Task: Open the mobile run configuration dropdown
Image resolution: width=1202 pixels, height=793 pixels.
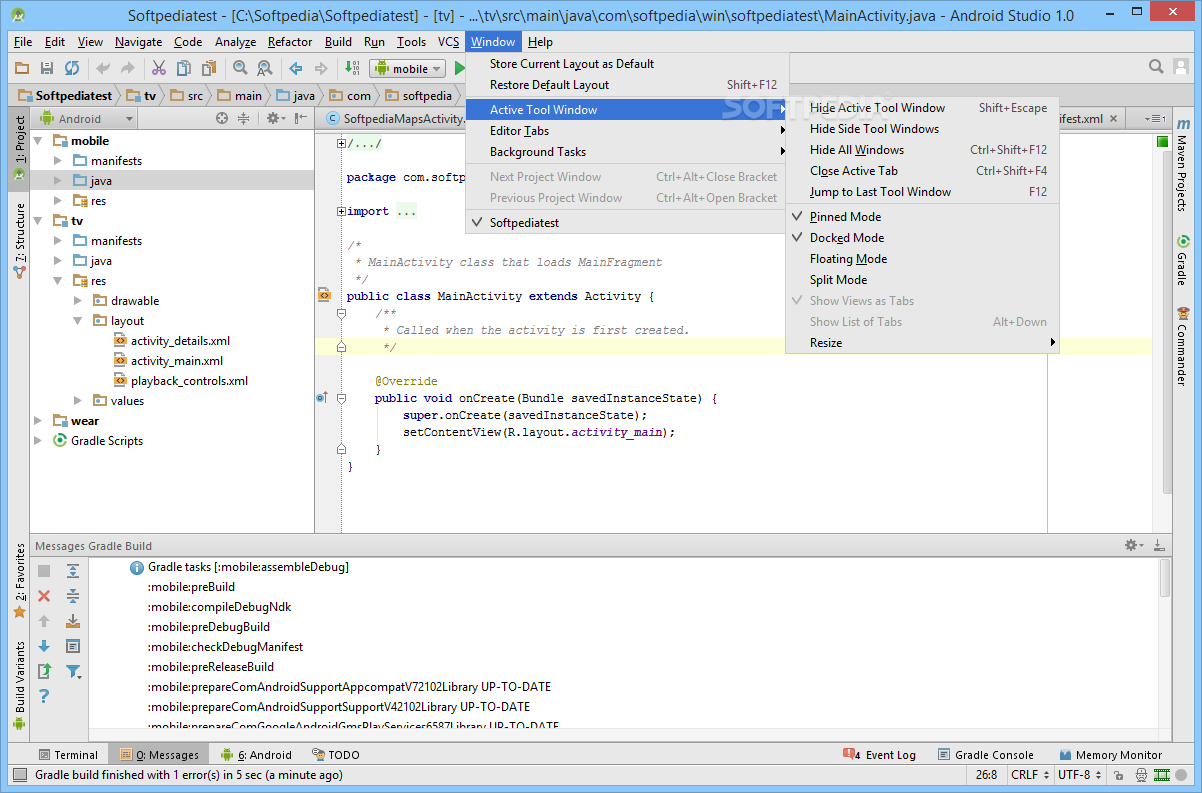Action: pos(408,68)
